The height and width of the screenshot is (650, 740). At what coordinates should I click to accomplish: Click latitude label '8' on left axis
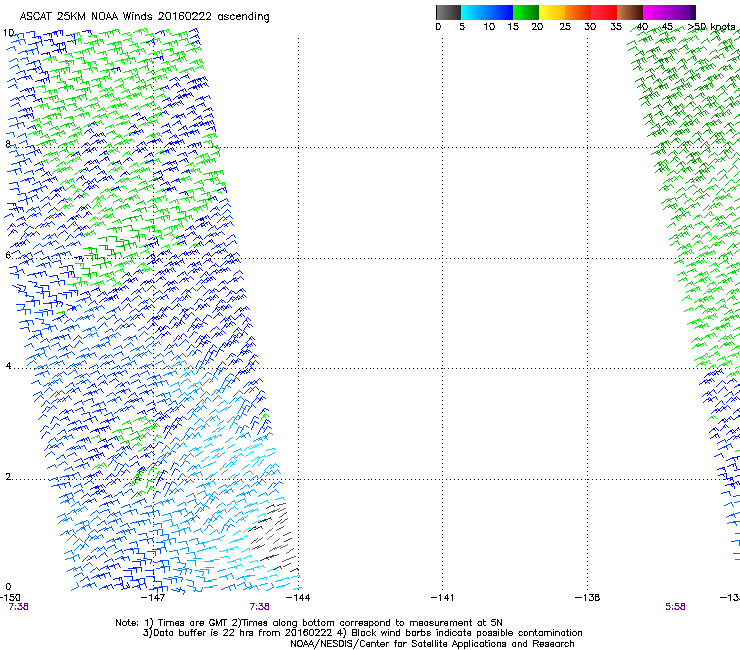click(8, 144)
